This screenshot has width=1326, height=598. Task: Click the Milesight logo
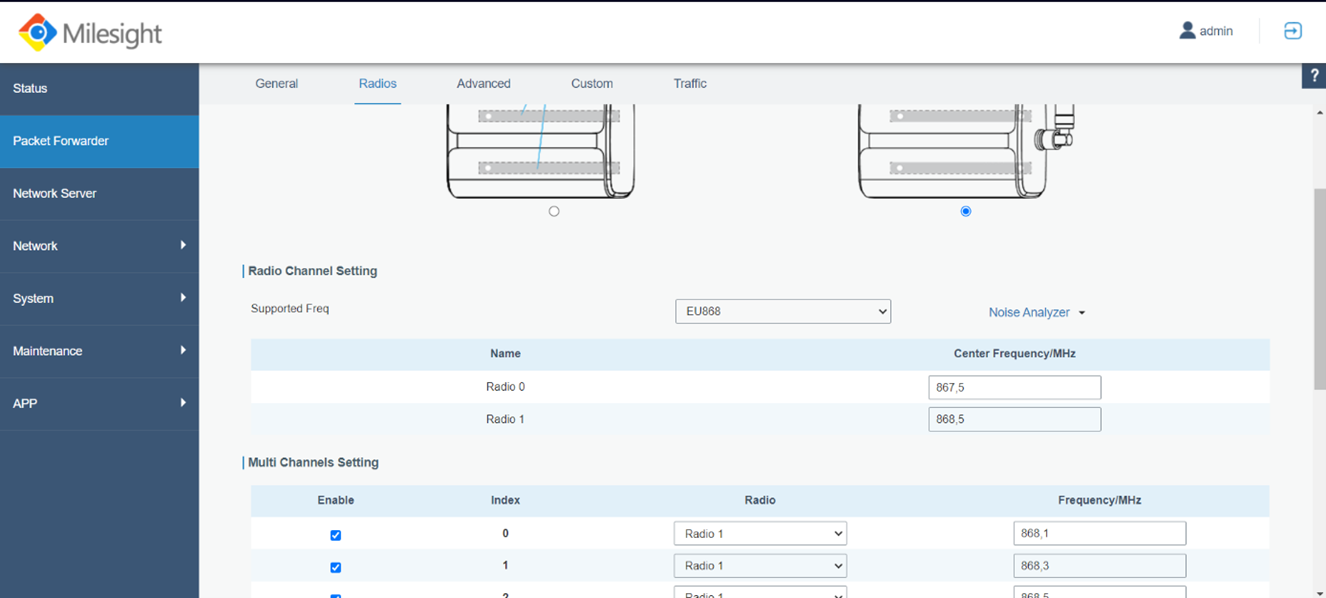click(x=90, y=32)
